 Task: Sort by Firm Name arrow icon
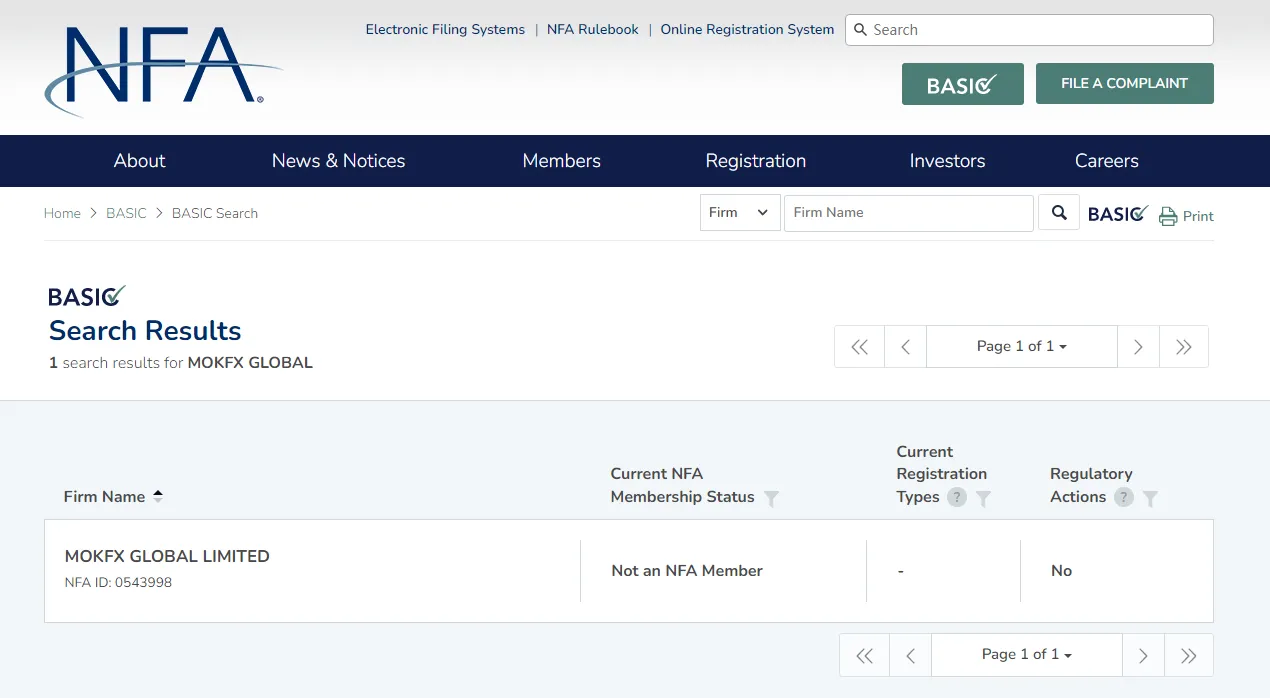[x=157, y=496]
